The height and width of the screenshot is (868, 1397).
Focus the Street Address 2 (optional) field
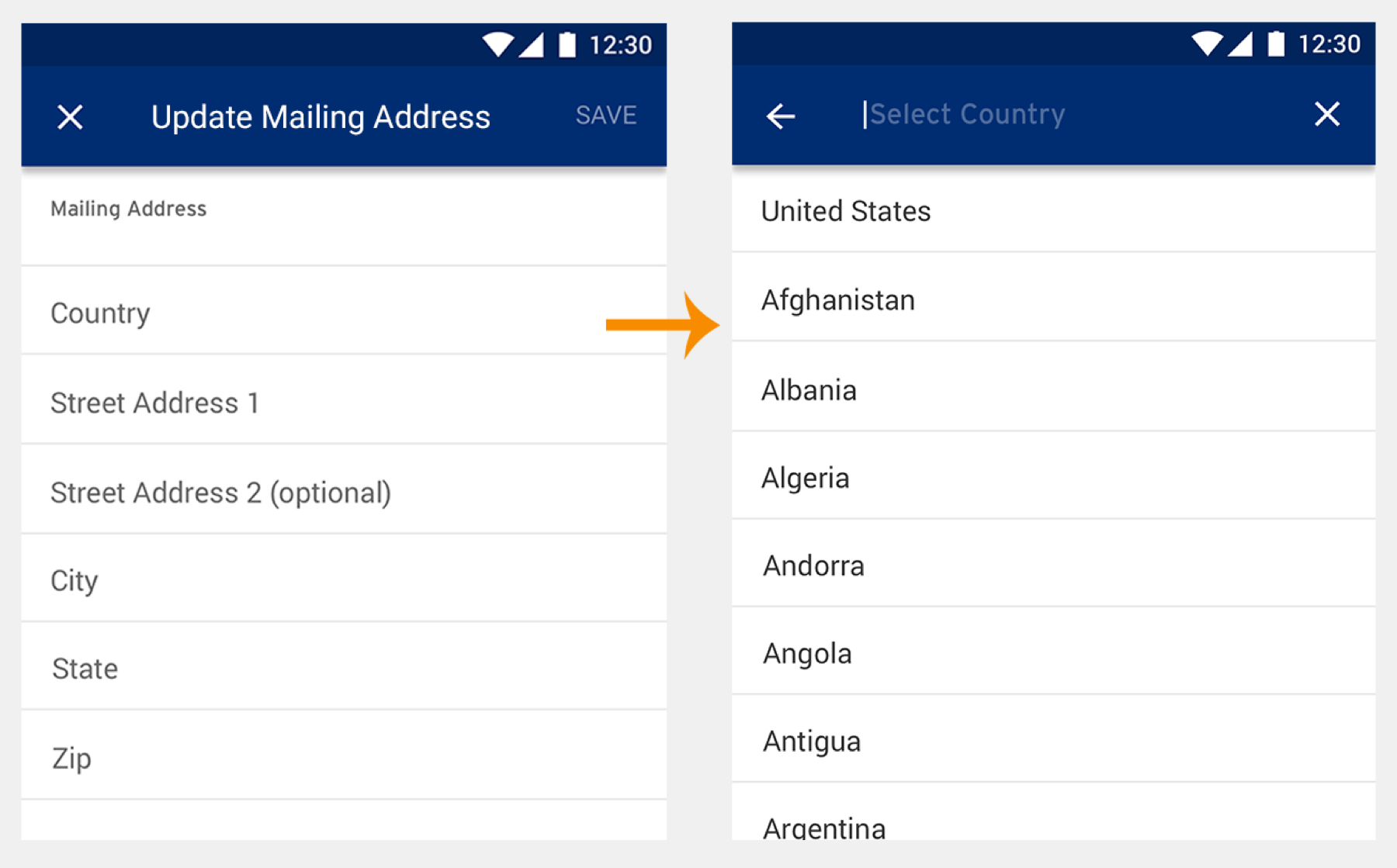[x=343, y=492]
